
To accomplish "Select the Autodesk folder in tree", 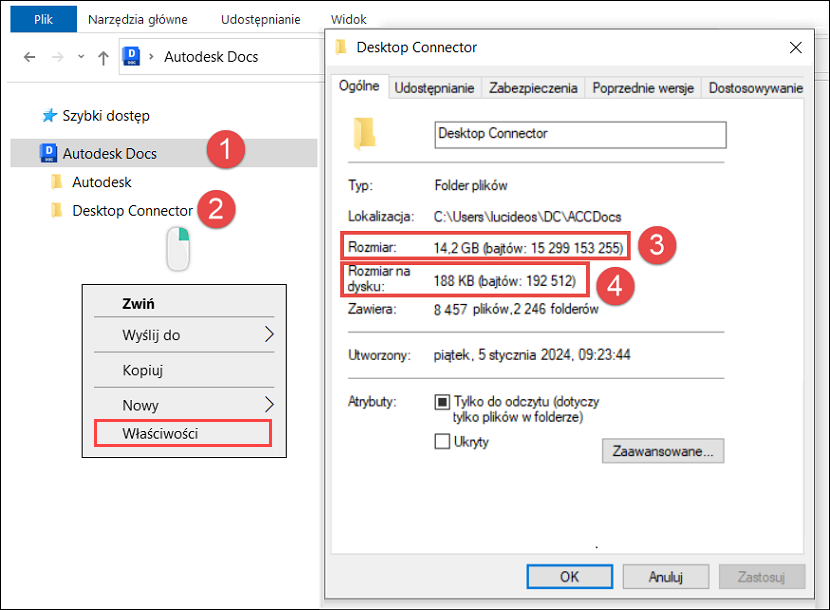I will [102, 182].
